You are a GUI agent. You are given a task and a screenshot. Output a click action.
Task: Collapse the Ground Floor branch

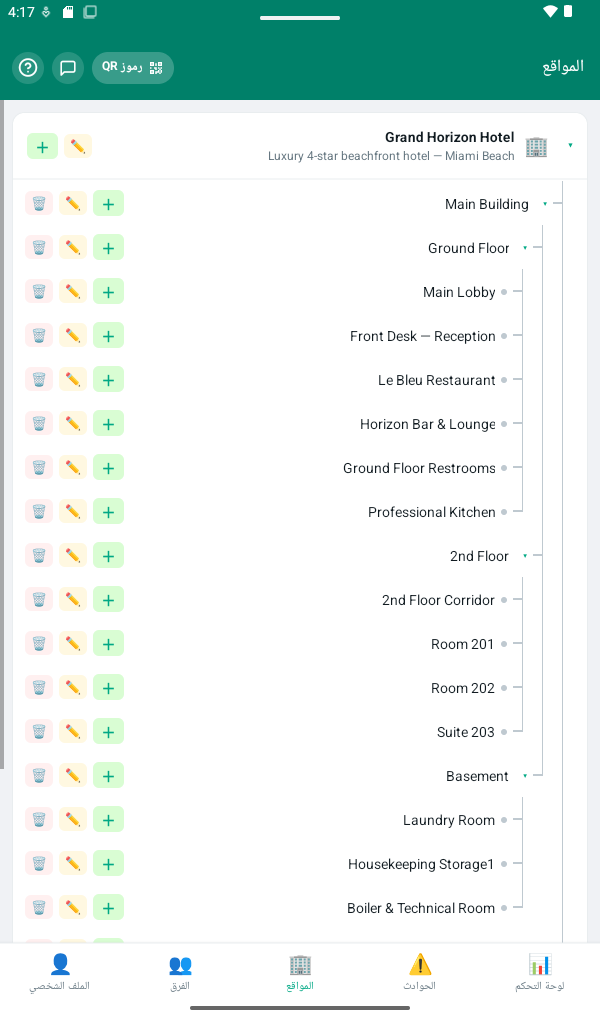(x=525, y=248)
